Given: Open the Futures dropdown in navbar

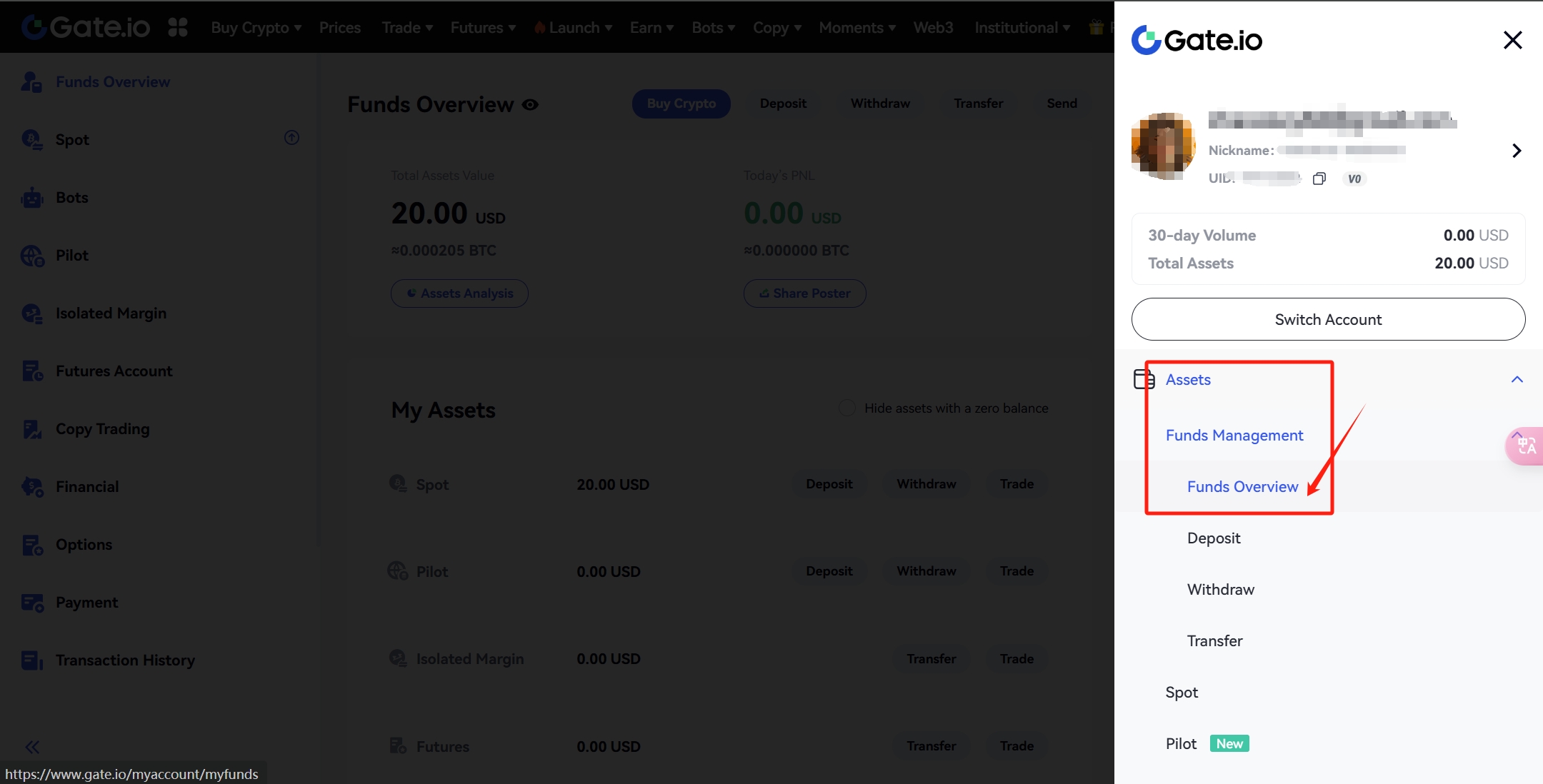Looking at the screenshot, I should [x=483, y=28].
